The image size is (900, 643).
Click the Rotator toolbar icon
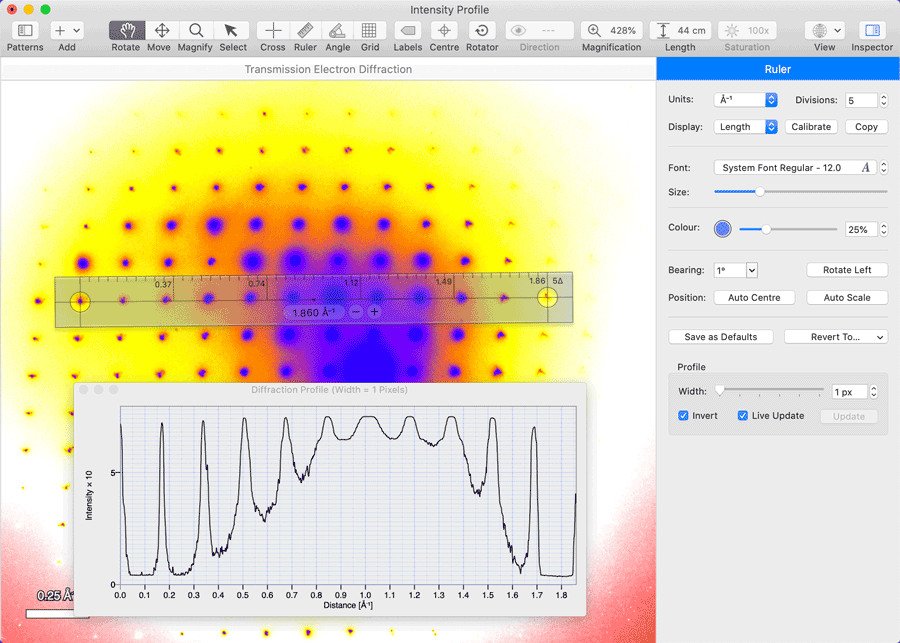coord(482,31)
